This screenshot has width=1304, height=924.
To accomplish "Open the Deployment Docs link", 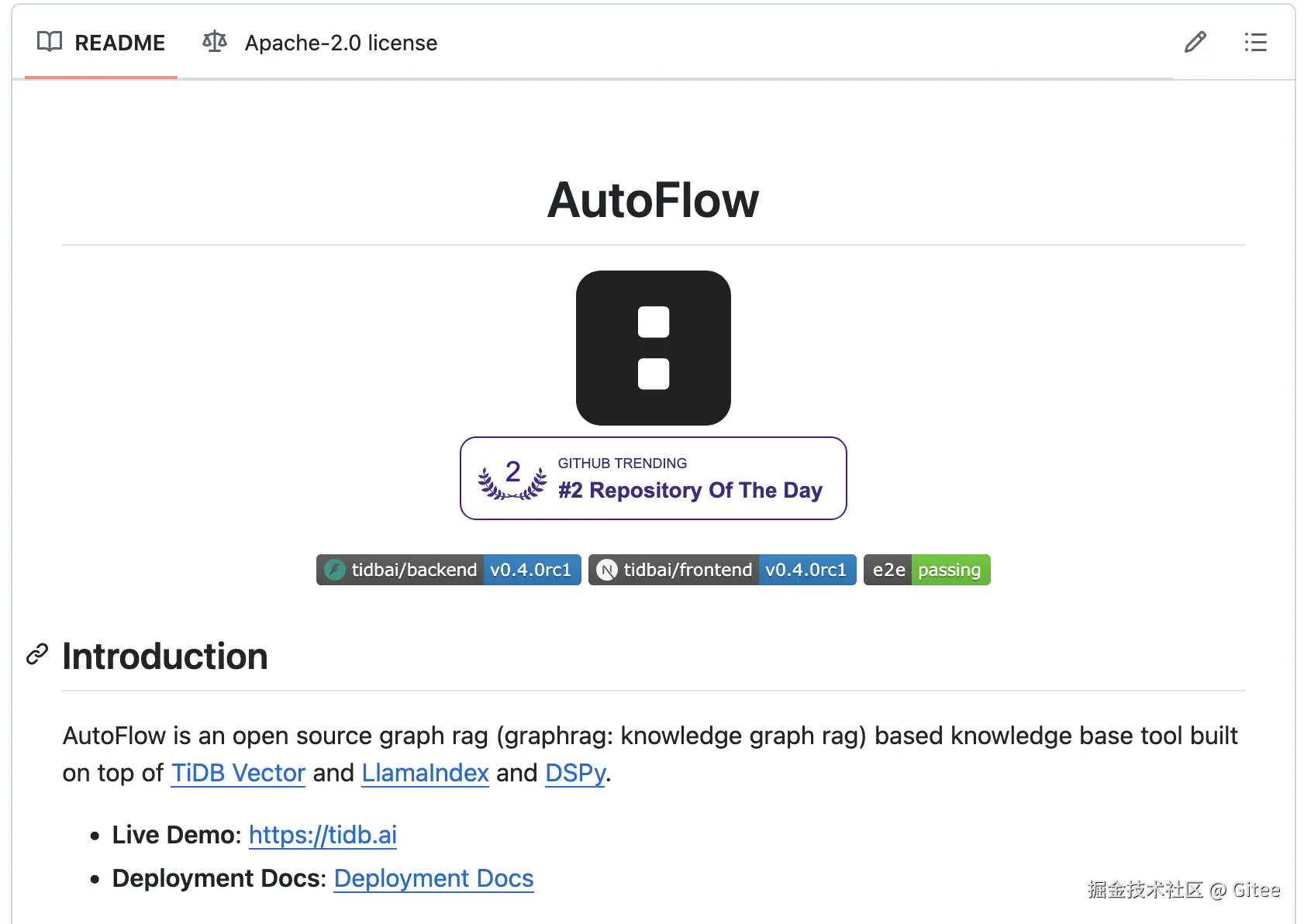I will [433, 878].
